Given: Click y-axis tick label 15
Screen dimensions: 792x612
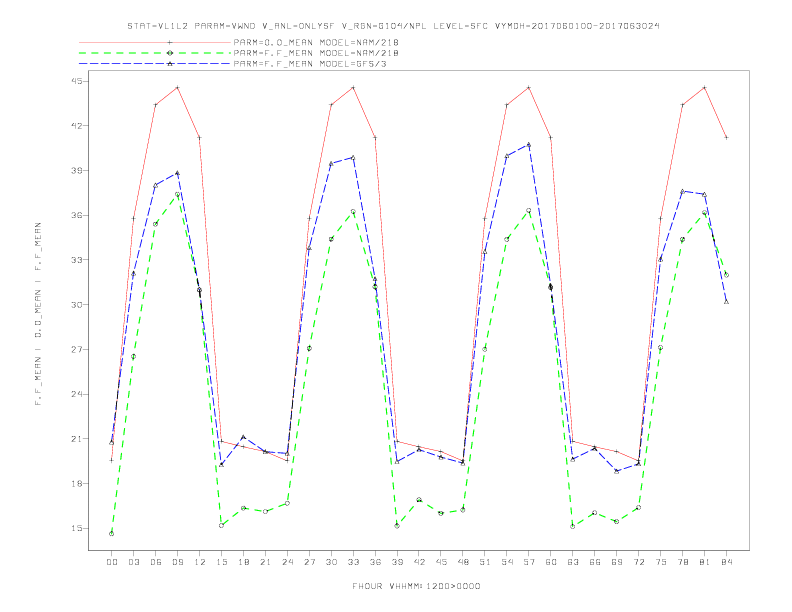Looking at the screenshot, I should 77,528.
